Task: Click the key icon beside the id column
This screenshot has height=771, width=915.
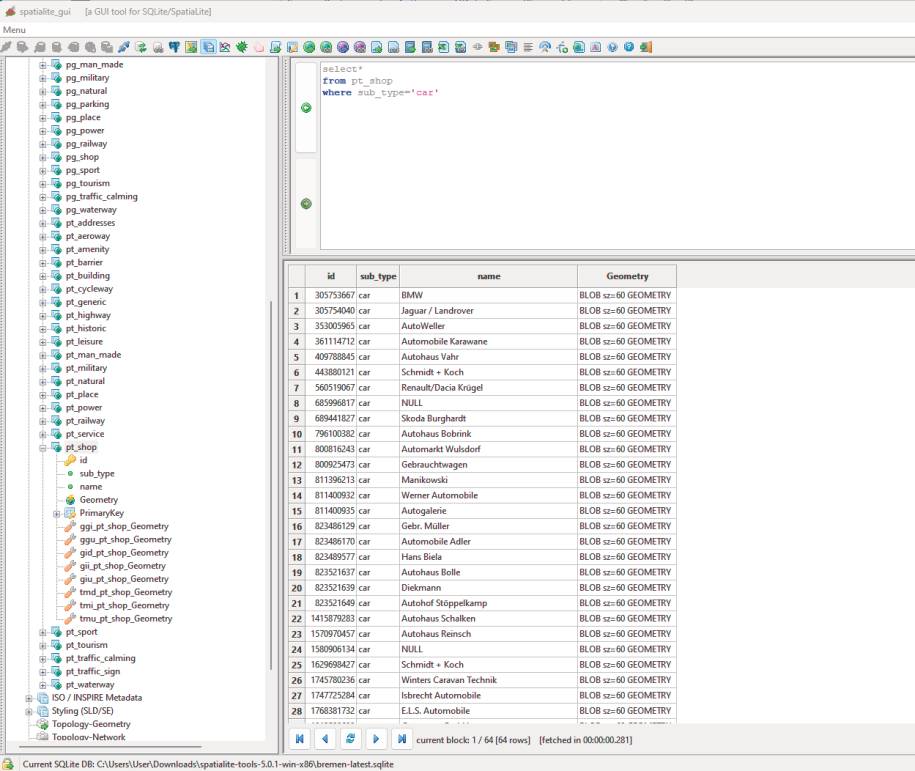Action: 71,460
